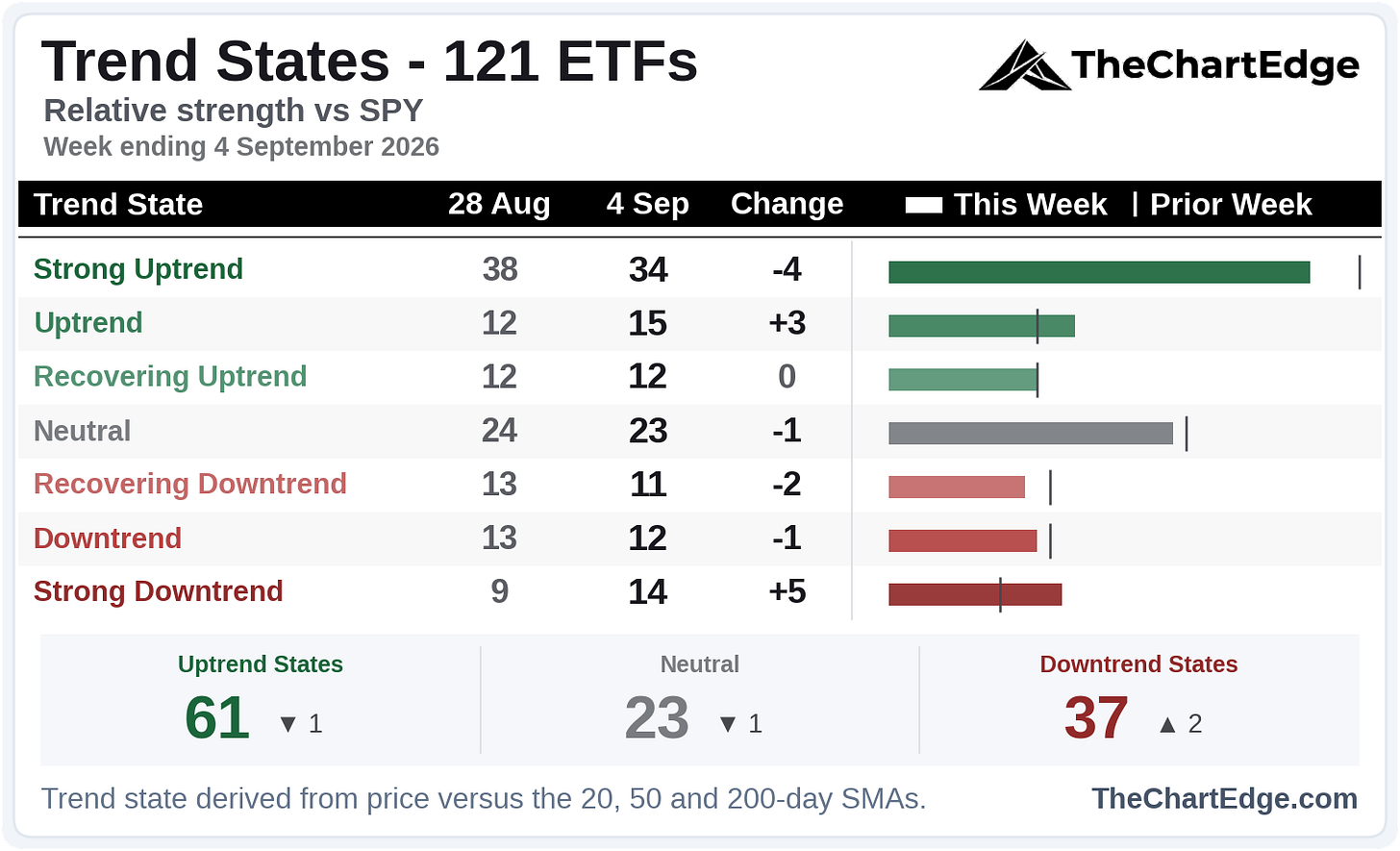Select the Change column header

coord(787,205)
